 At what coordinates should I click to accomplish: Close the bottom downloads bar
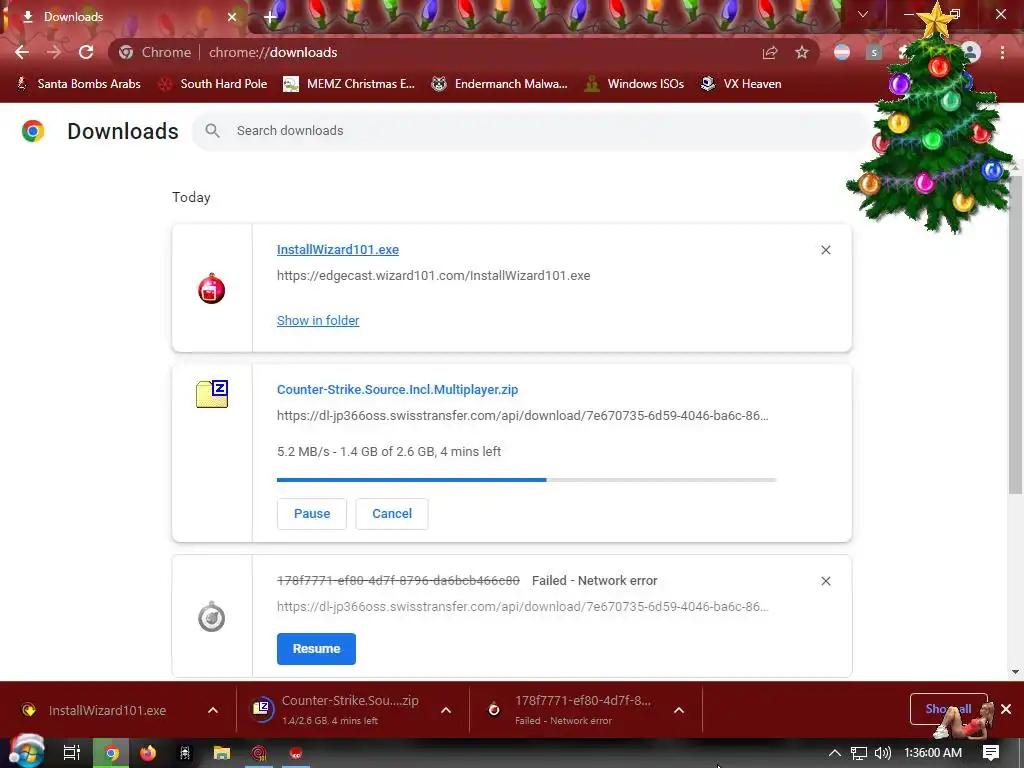[1006, 709]
